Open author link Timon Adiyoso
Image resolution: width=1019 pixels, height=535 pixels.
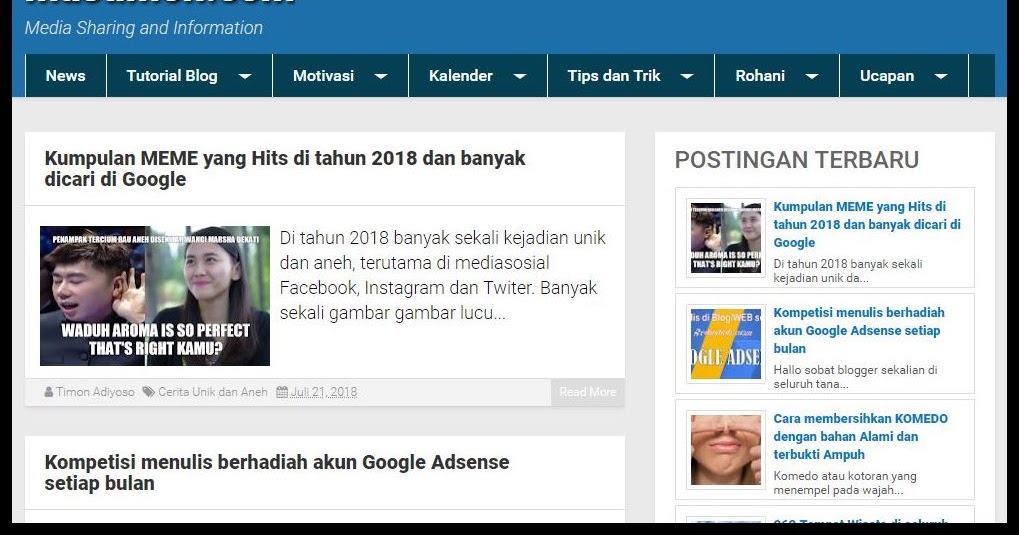[x=95, y=392]
